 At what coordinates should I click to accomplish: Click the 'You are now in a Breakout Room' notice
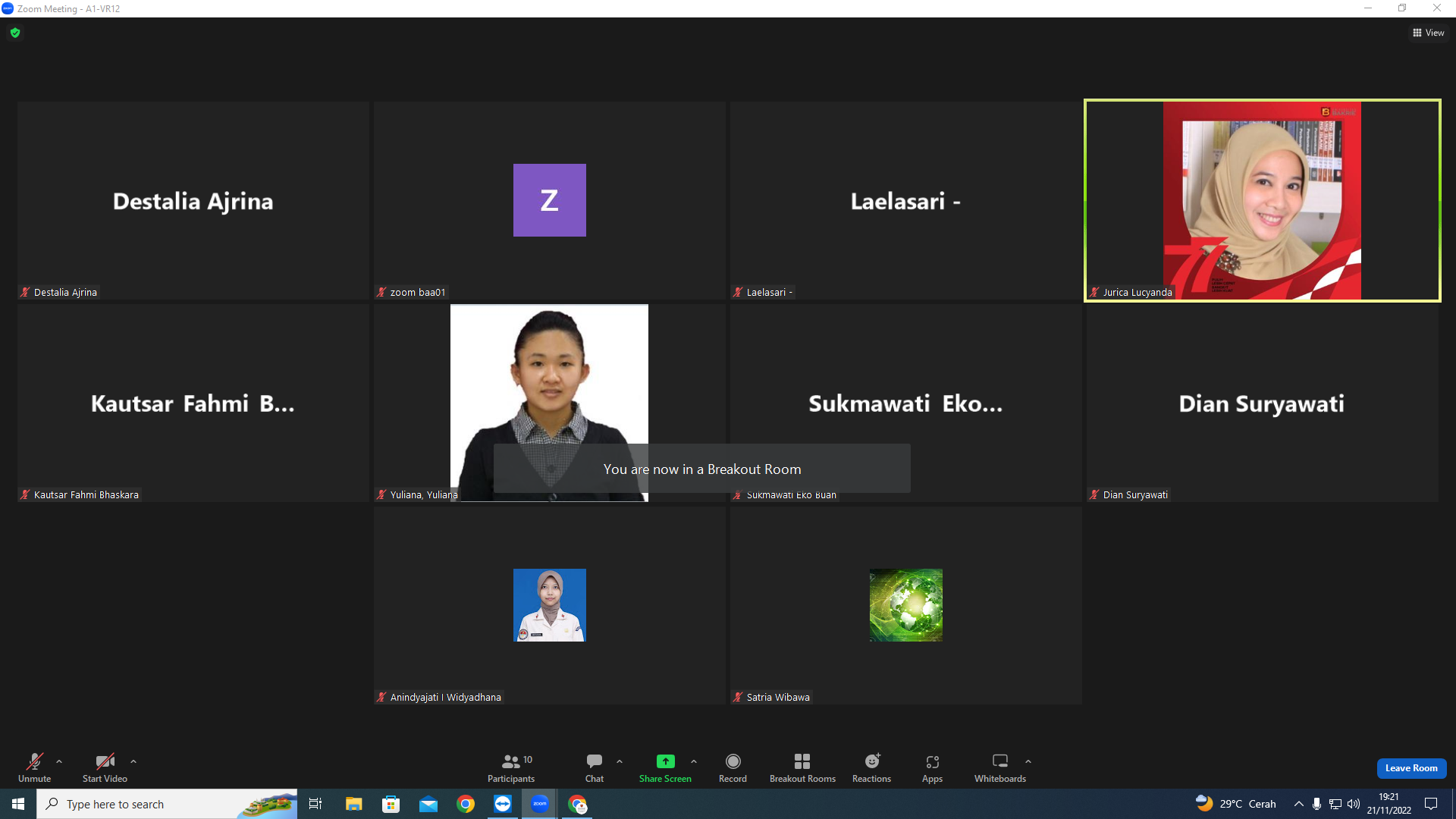click(702, 469)
